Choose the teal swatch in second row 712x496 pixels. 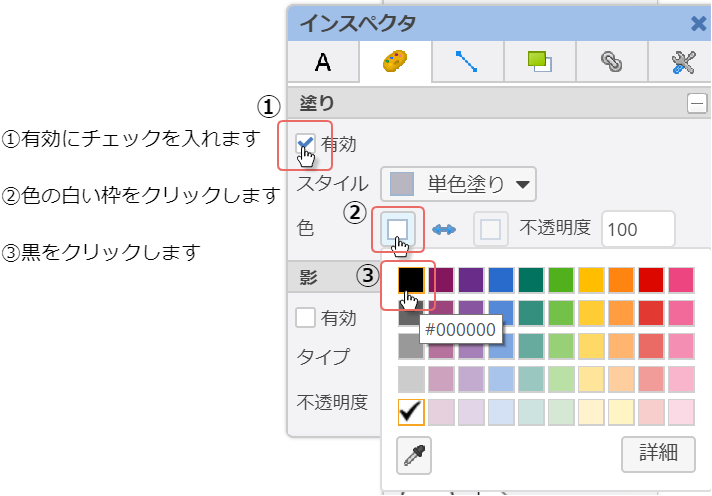pos(531,313)
